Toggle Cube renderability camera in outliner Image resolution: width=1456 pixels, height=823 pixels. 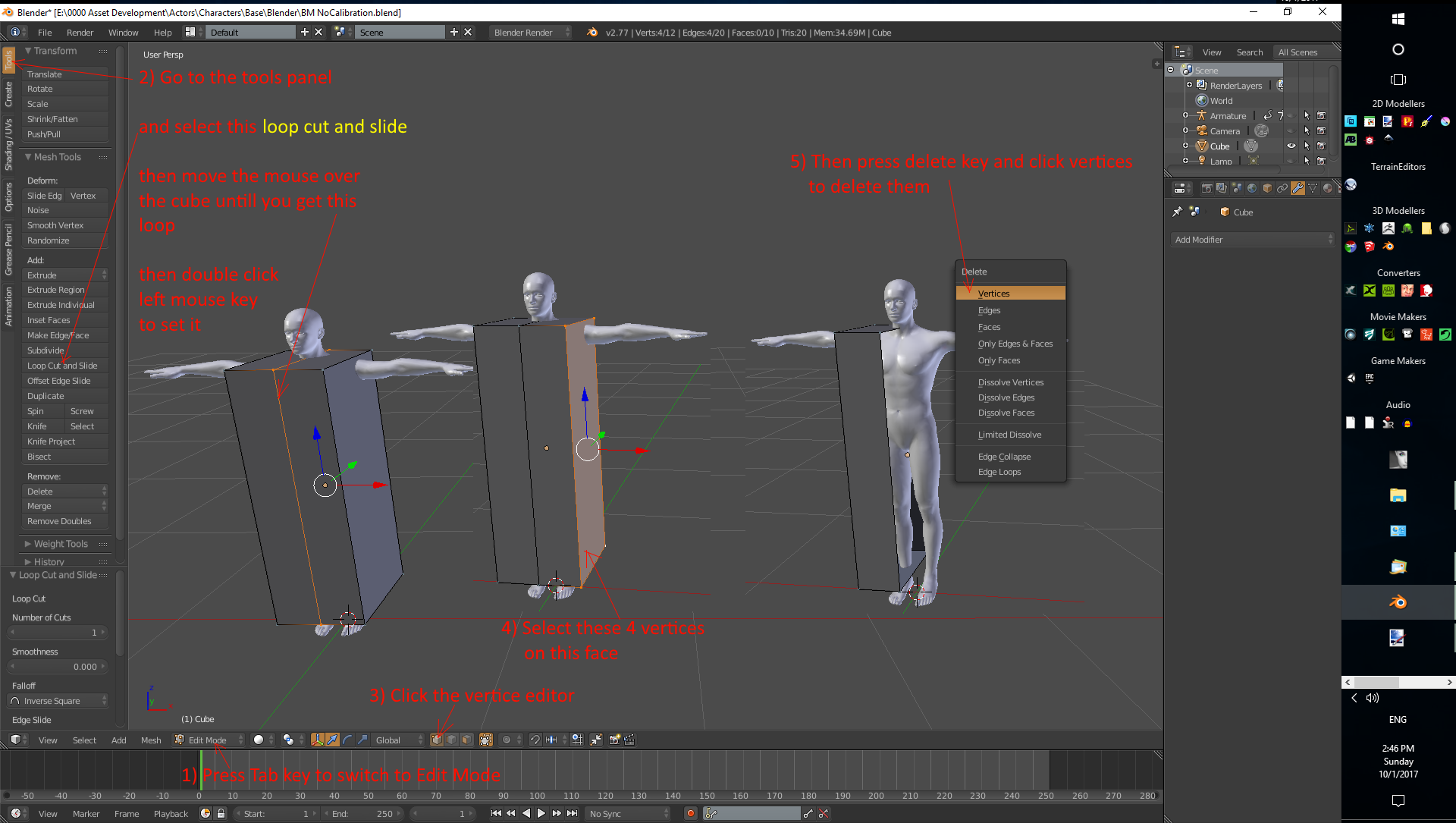click(1322, 146)
